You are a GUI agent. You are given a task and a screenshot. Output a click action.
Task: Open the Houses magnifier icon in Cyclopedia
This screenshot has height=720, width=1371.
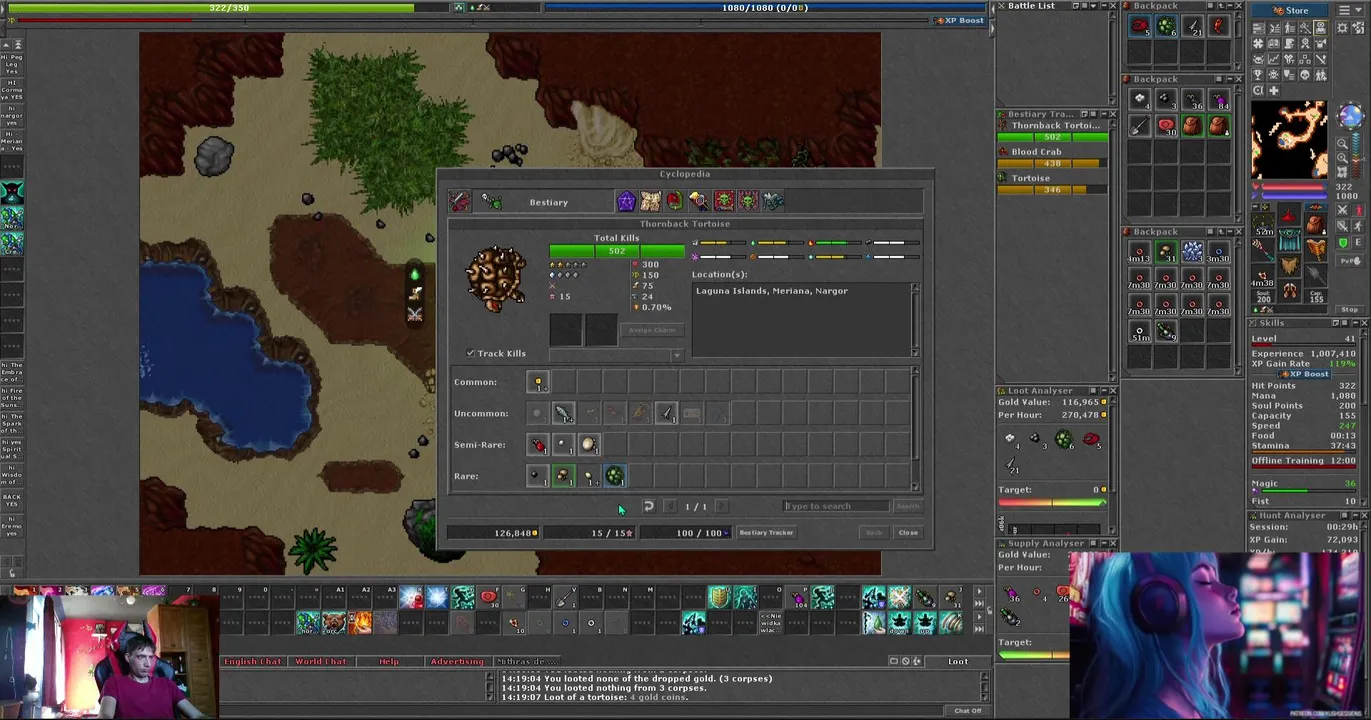pyautogui.click(x=699, y=202)
